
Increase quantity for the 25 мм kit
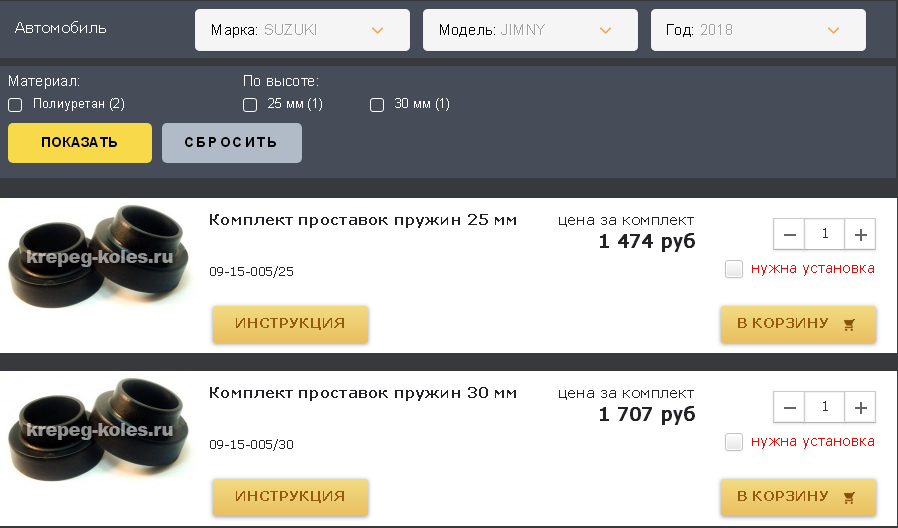click(860, 234)
